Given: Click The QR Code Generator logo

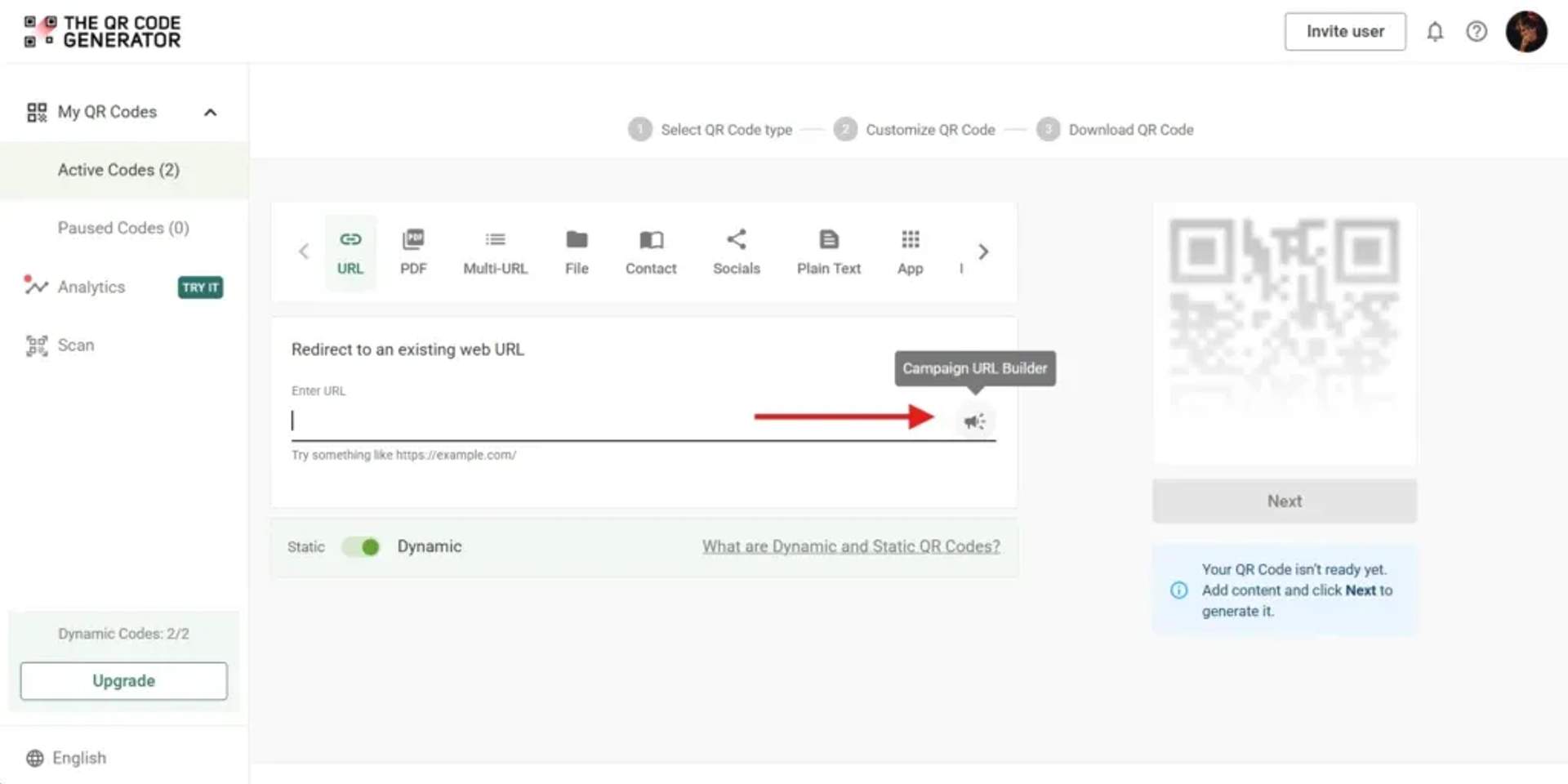Looking at the screenshot, I should pyautogui.click(x=102, y=32).
